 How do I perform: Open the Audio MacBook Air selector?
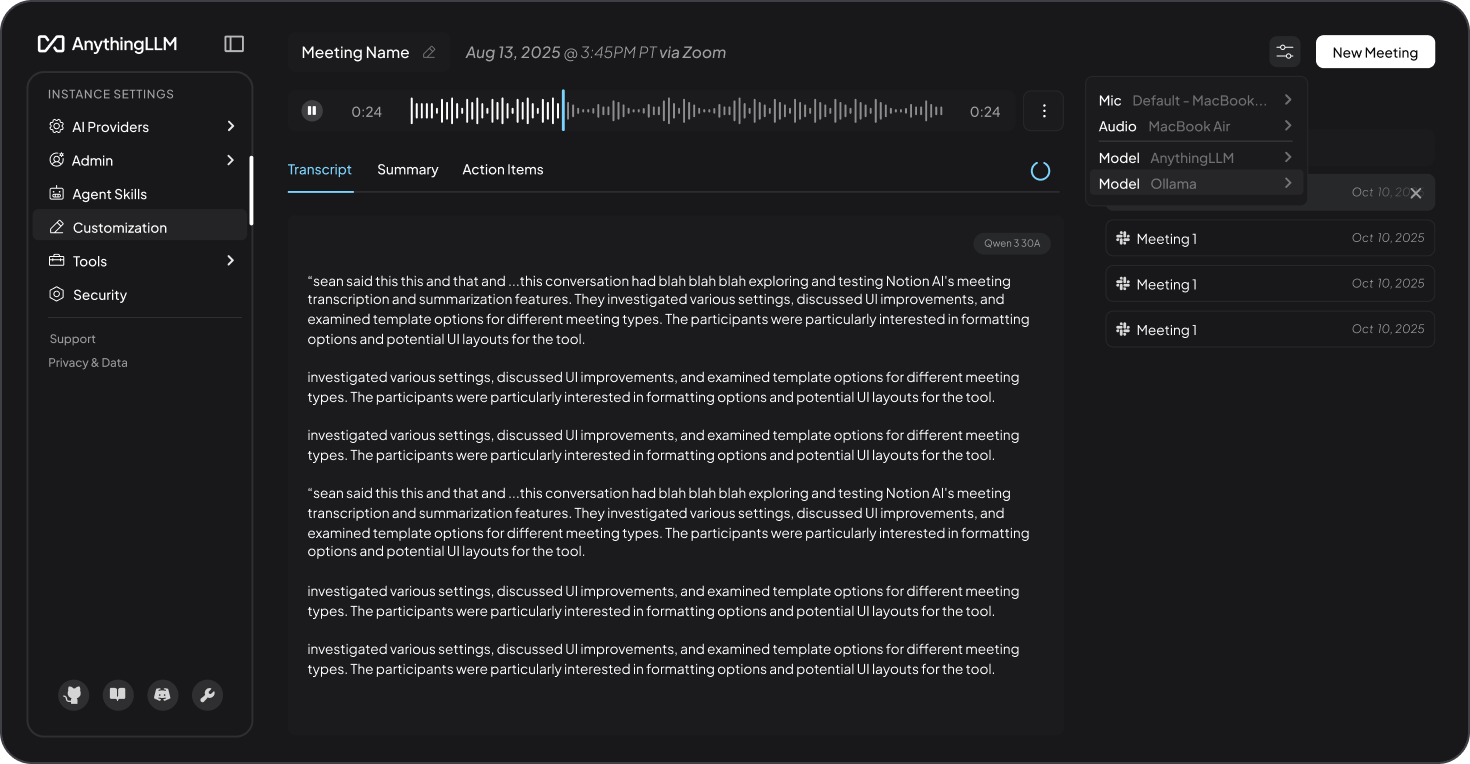tap(1196, 126)
